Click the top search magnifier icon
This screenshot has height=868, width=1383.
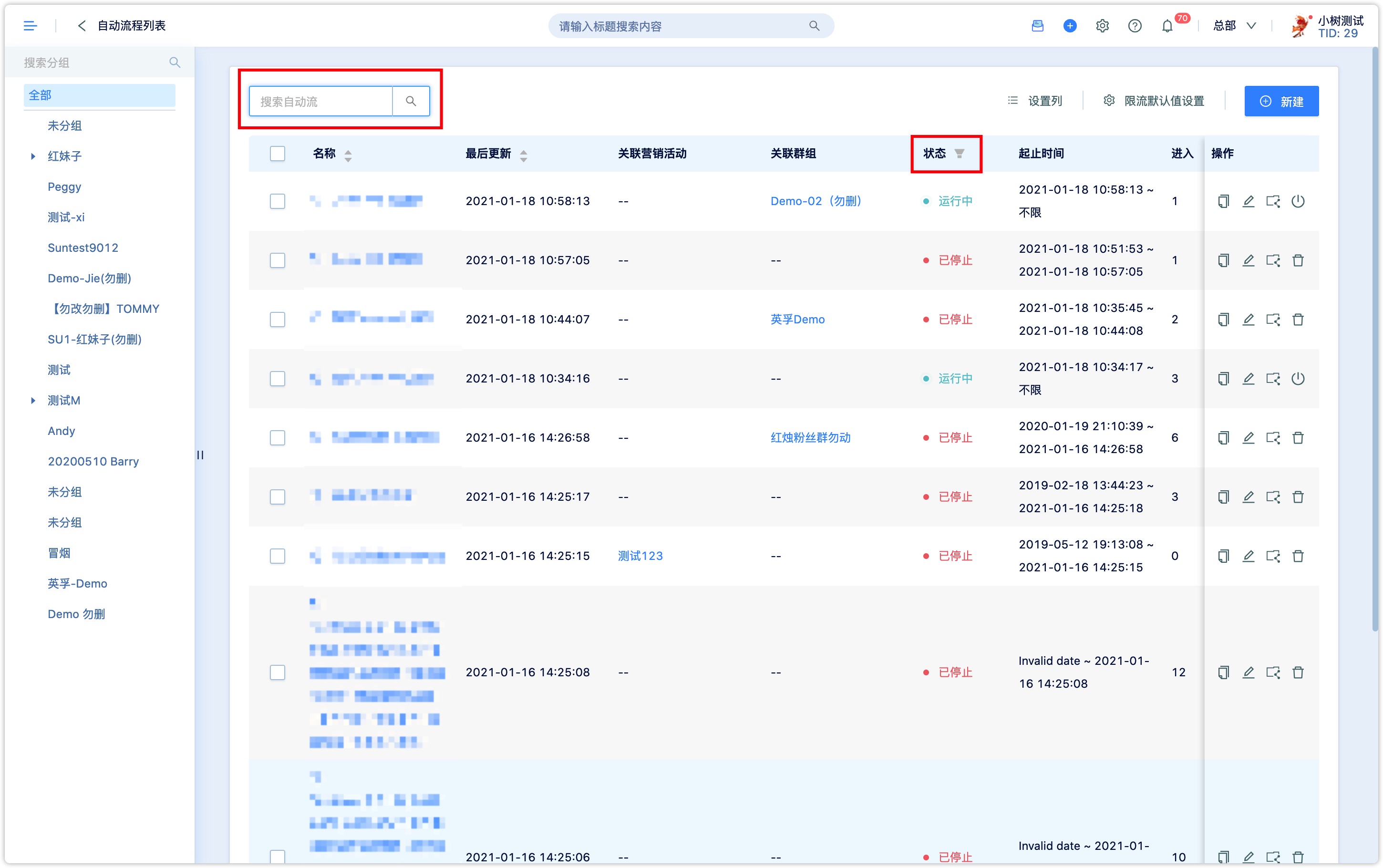(x=814, y=26)
